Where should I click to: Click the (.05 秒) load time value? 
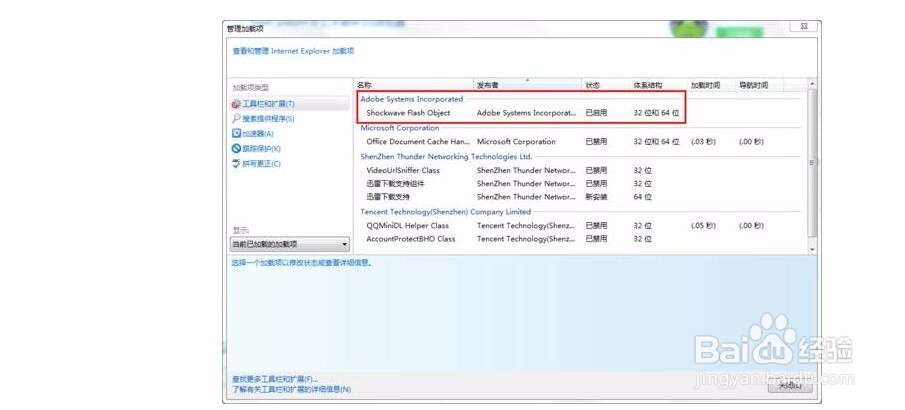[703, 226]
